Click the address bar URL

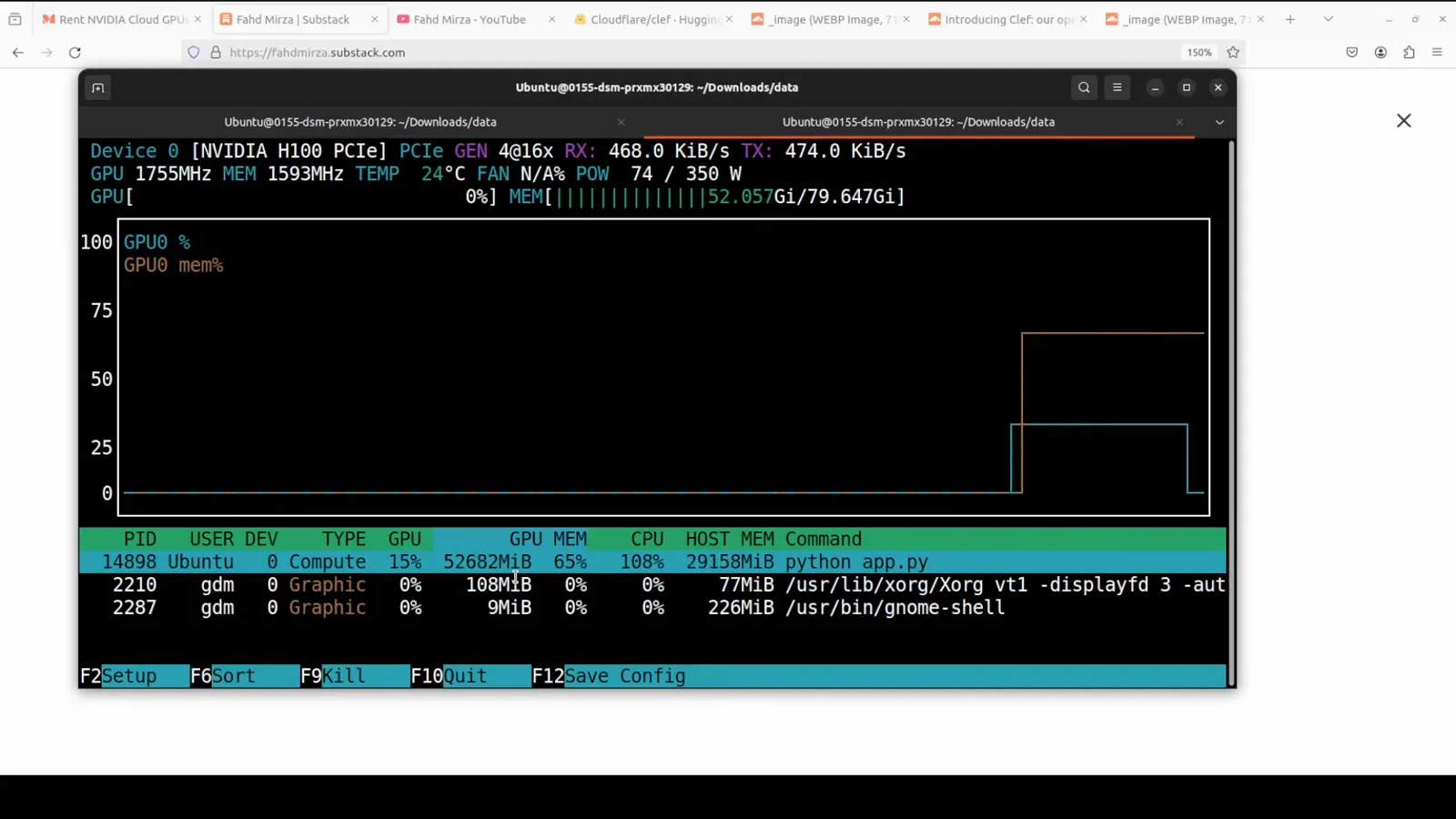[318, 53]
